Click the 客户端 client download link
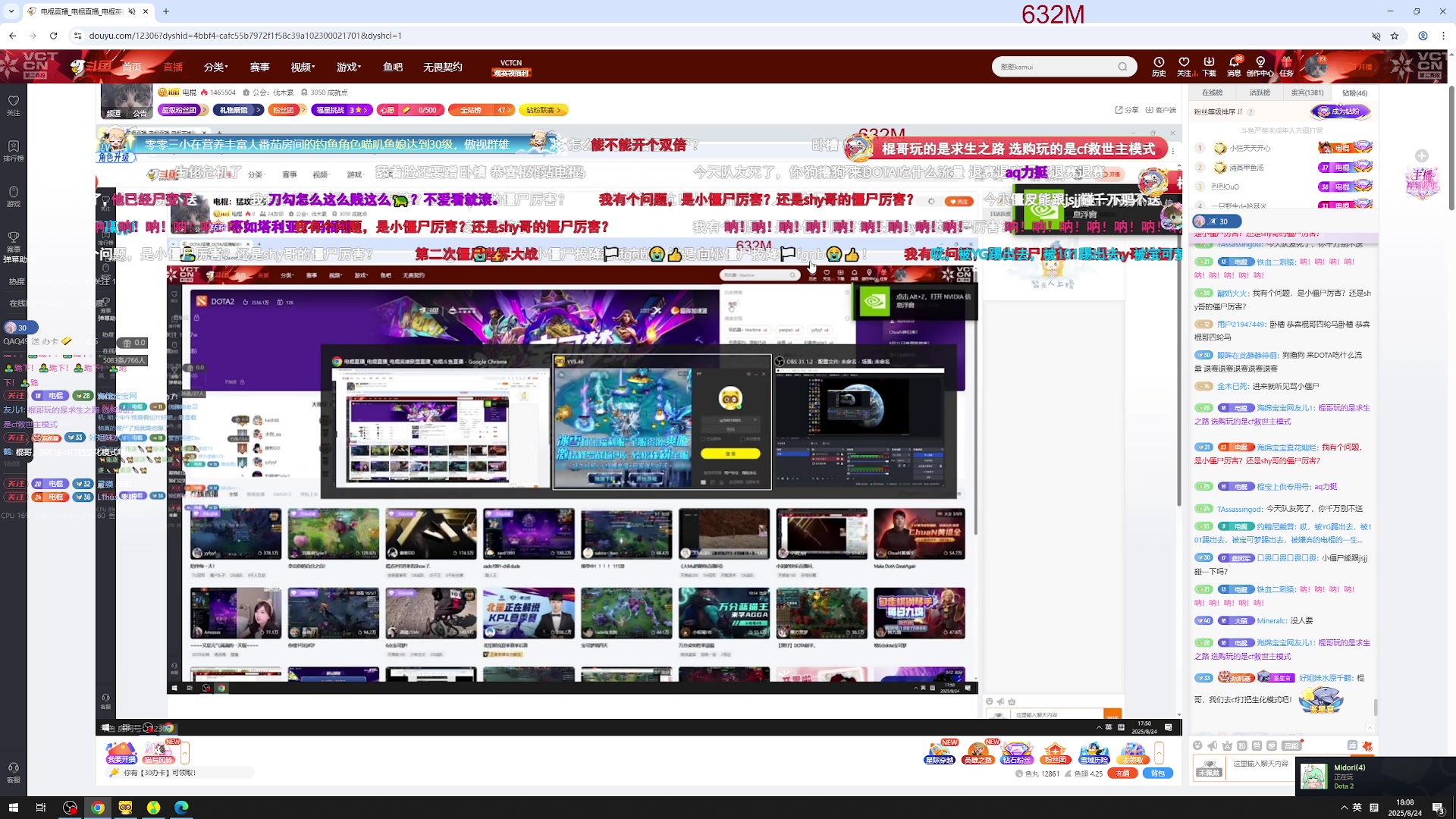 pos(1161,110)
